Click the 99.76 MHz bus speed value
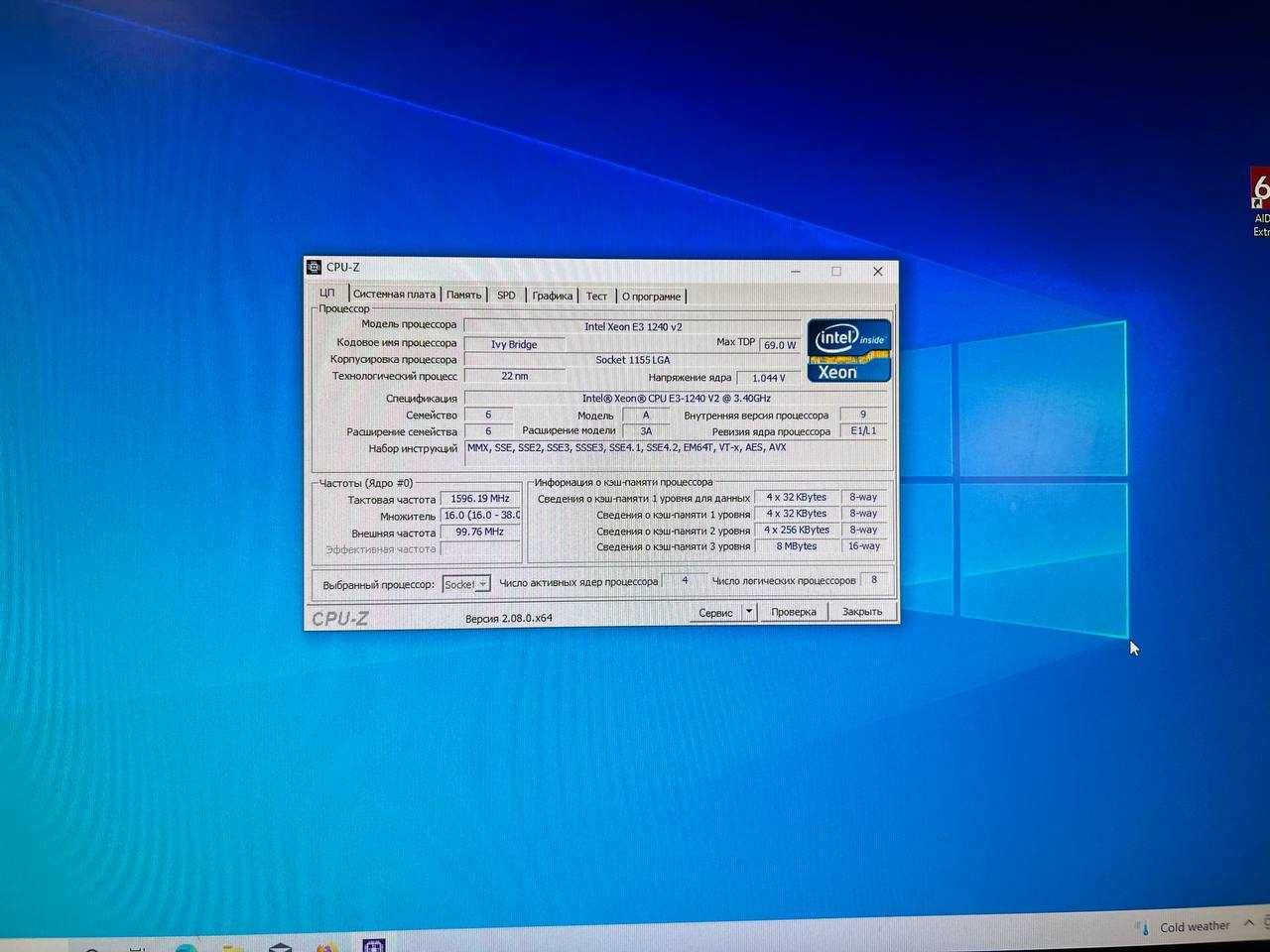The width and height of the screenshot is (1270, 952). [x=480, y=532]
